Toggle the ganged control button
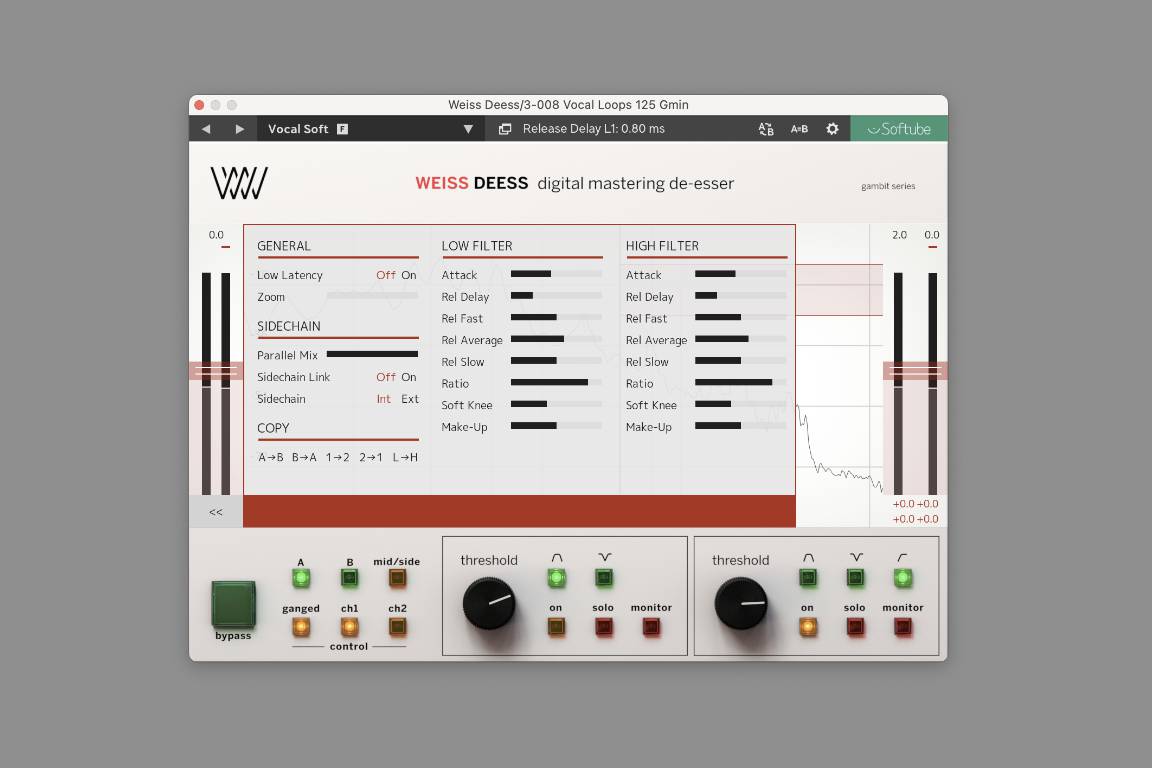The image size is (1152, 768). point(301,627)
